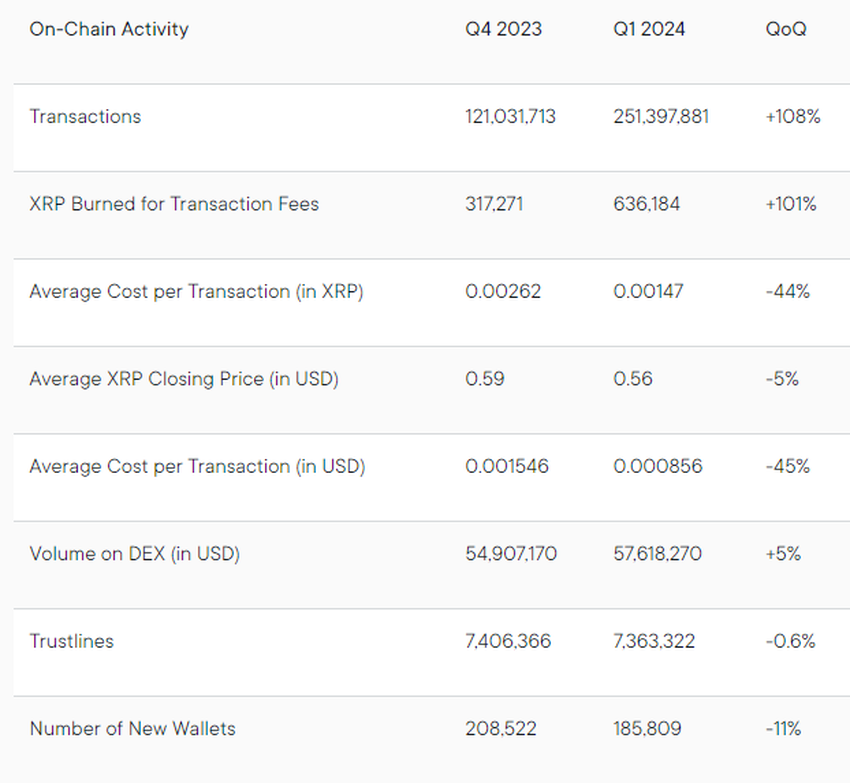Select the Q4 2023 column header
This screenshot has height=783, width=850.
pos(504,29)
